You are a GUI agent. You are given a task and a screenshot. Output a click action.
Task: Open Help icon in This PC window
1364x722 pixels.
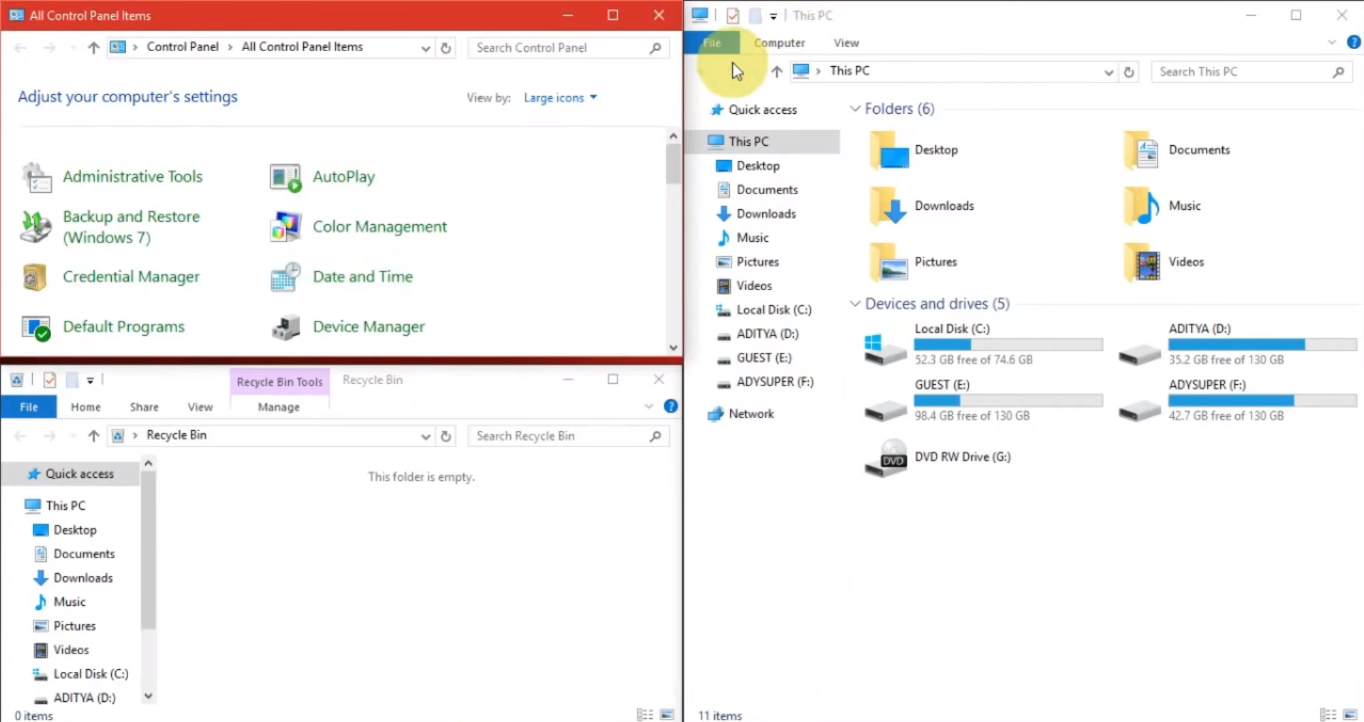[1354, 43]
